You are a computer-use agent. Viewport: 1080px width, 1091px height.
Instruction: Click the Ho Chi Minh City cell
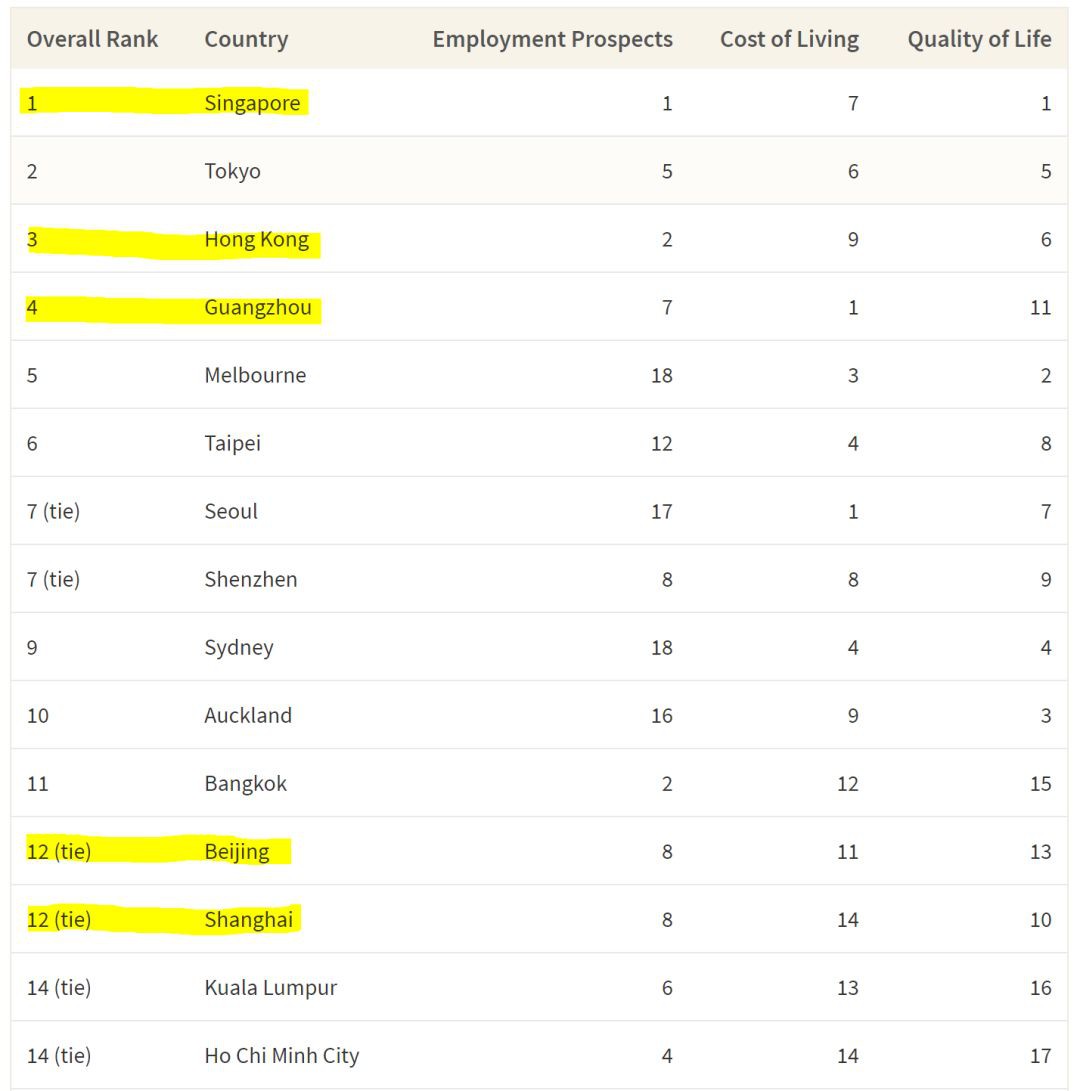[x=281, y=1055]
